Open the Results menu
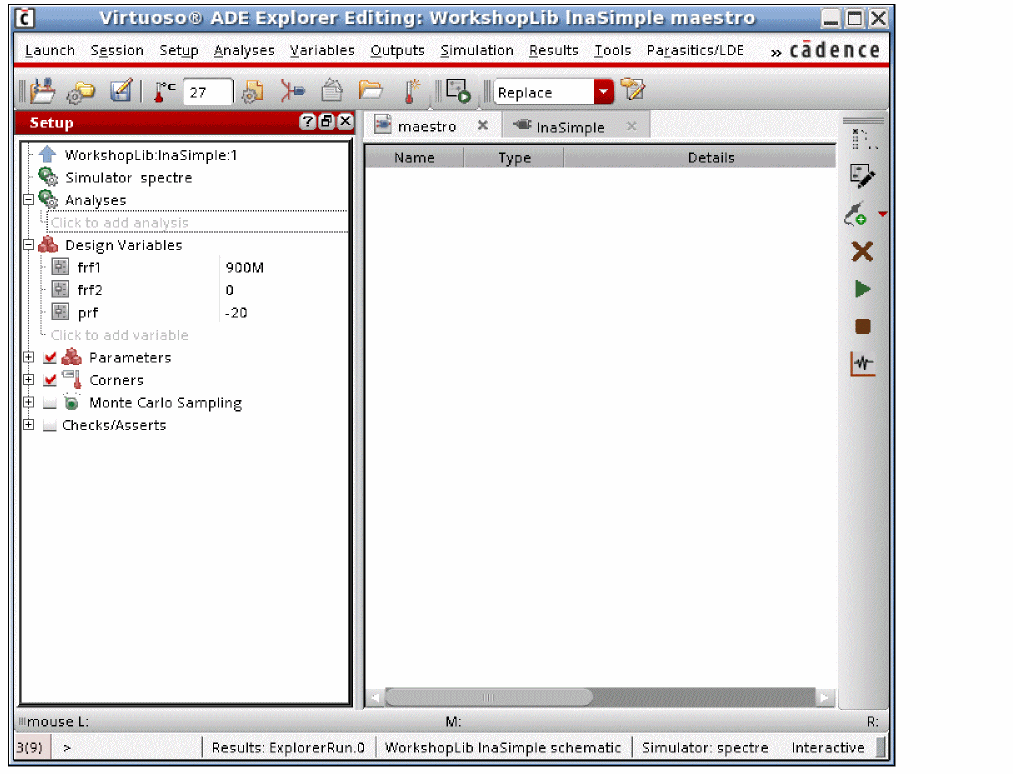Screen dimensions: 1013x774 (x=554, y=50)
